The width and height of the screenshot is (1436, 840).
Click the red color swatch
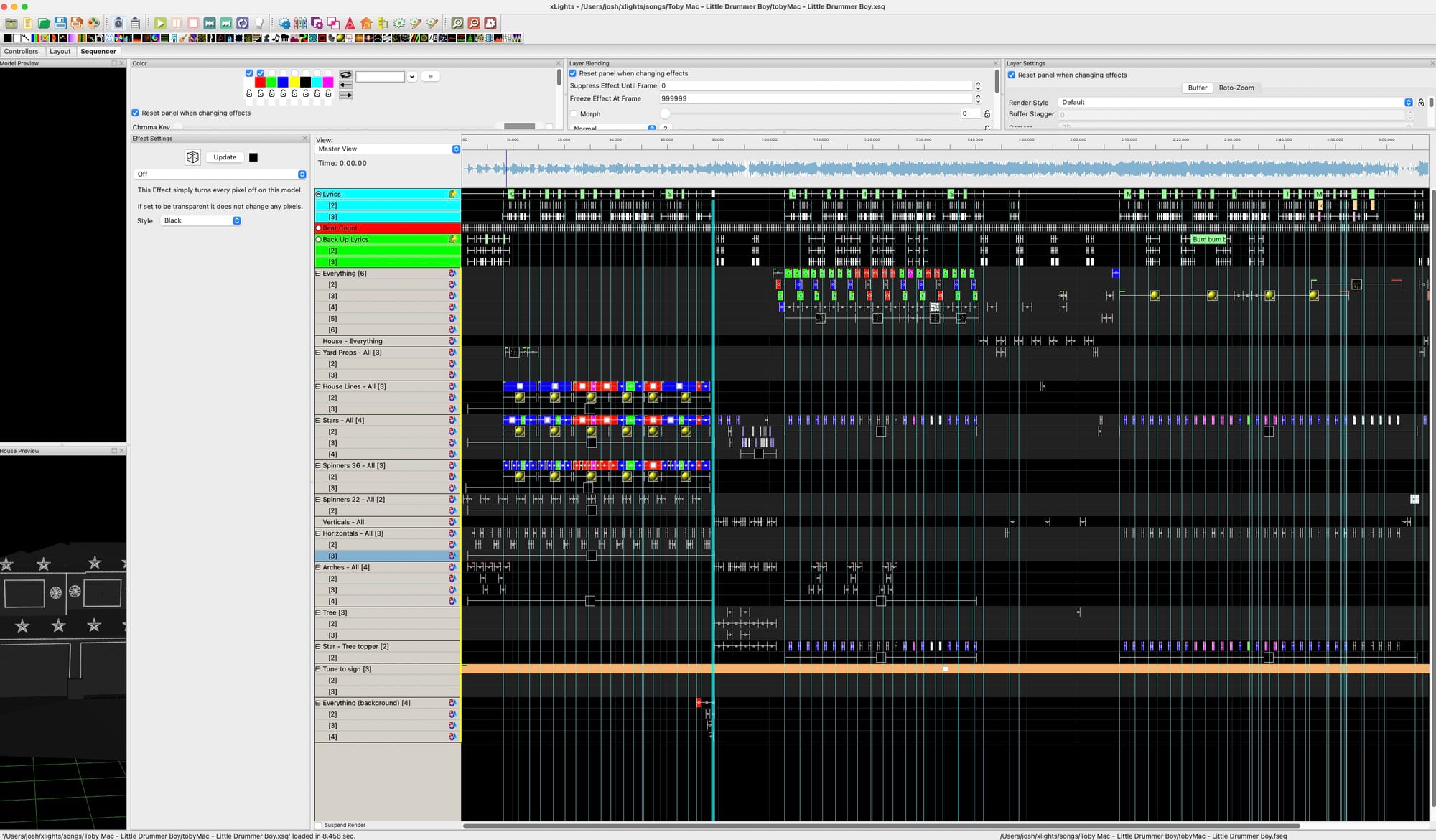click(260, 83)
